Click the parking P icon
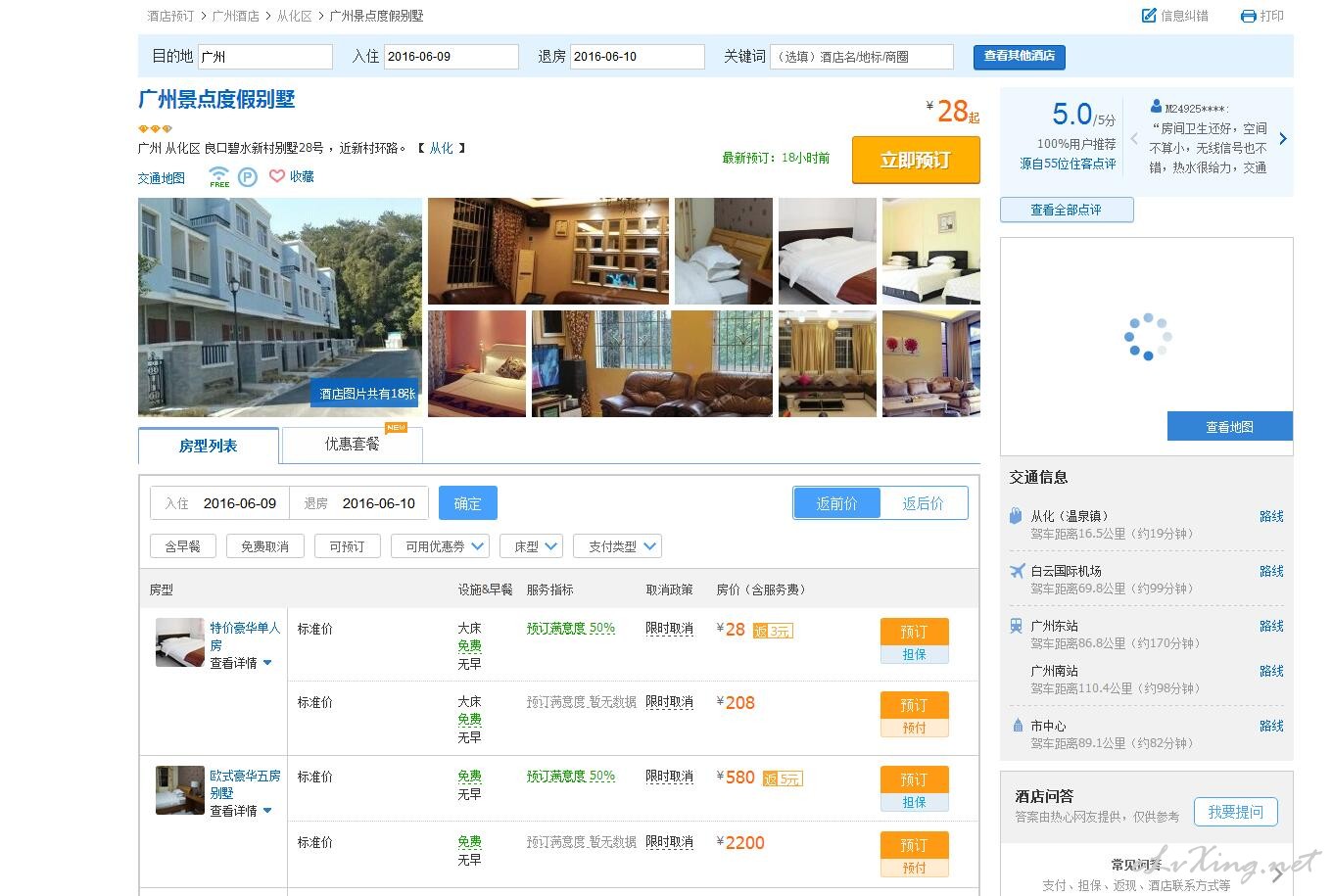The width and height of the screenshot is (1332, 896). click(x=248, y=177)
